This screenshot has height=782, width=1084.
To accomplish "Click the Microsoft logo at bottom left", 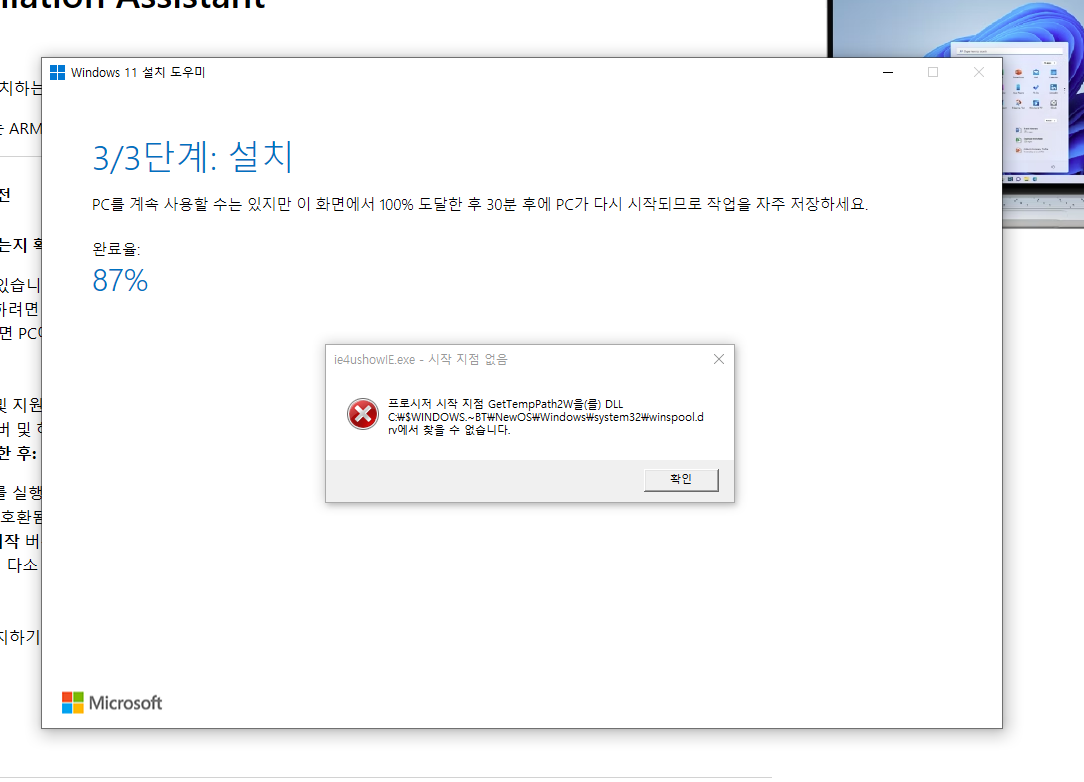I will click(112, 702).
